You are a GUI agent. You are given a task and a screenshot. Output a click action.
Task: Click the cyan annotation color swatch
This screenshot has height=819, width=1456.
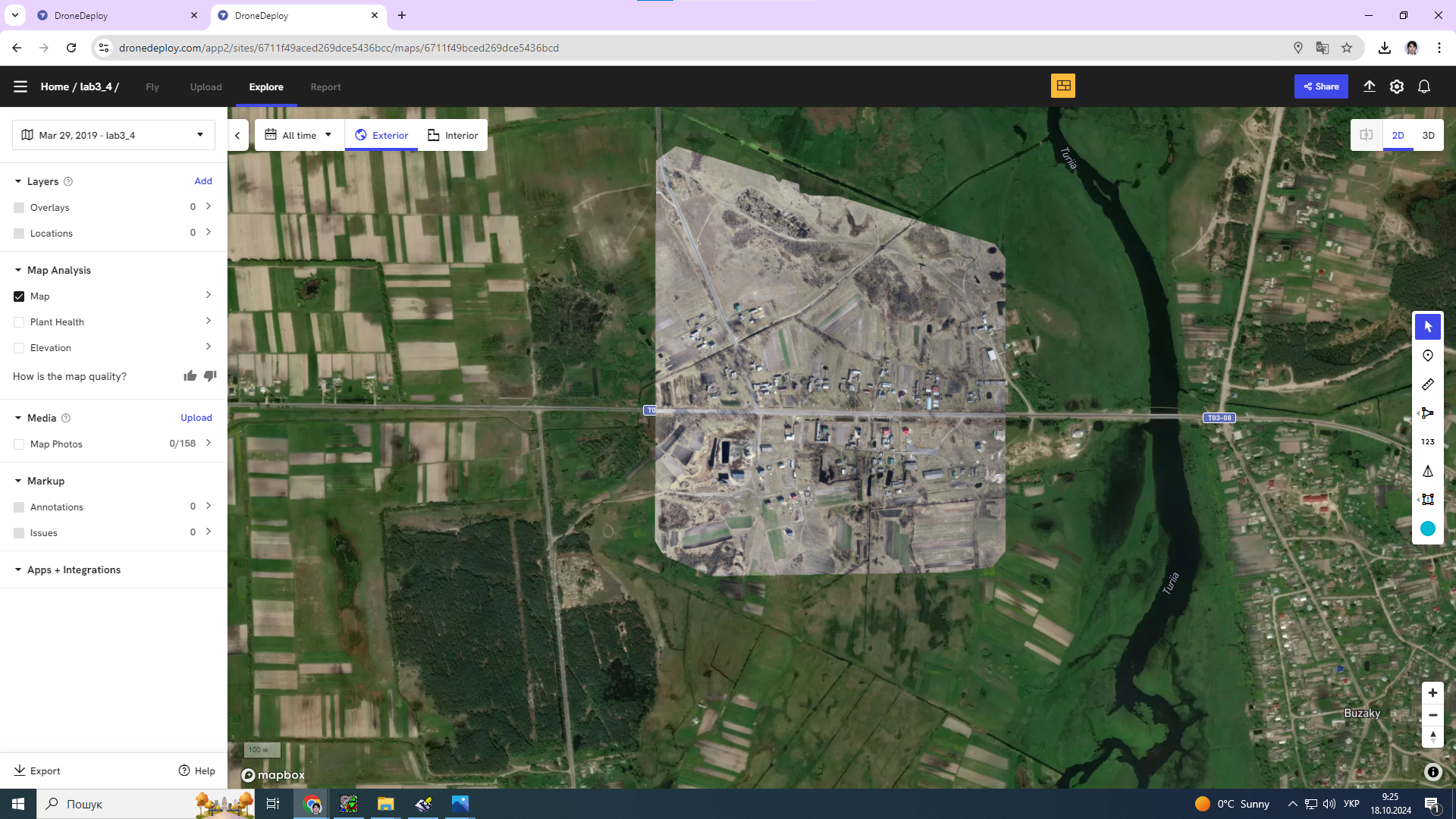pyautogui.click(x=1428, y=529)
